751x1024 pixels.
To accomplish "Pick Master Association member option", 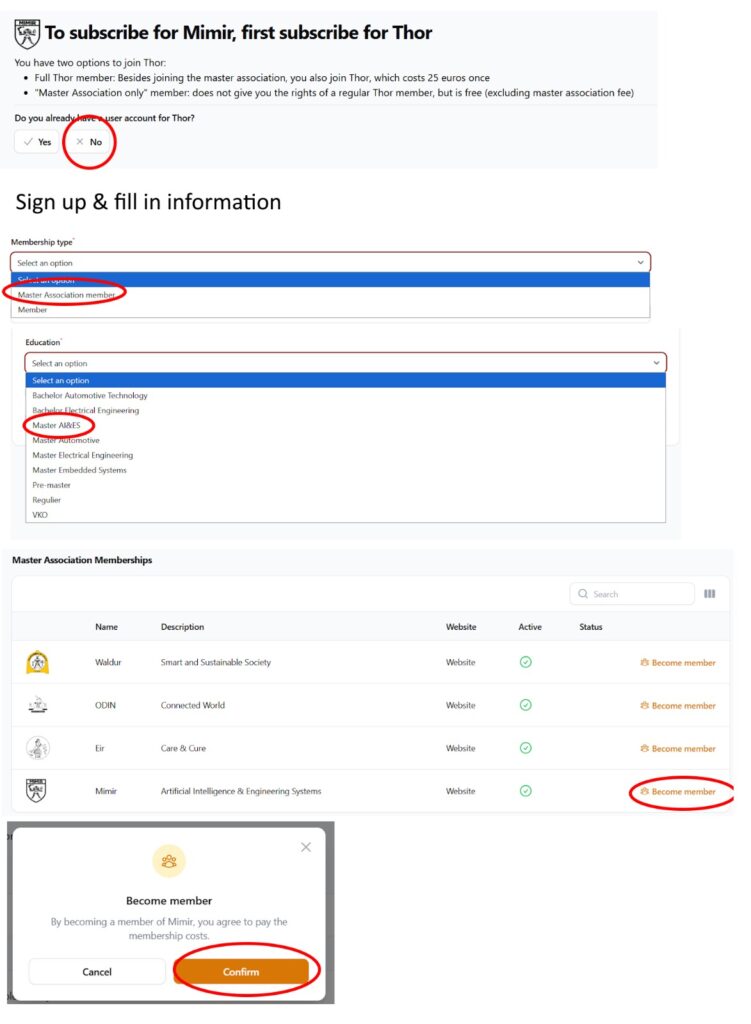I will [x=66, y=295].
